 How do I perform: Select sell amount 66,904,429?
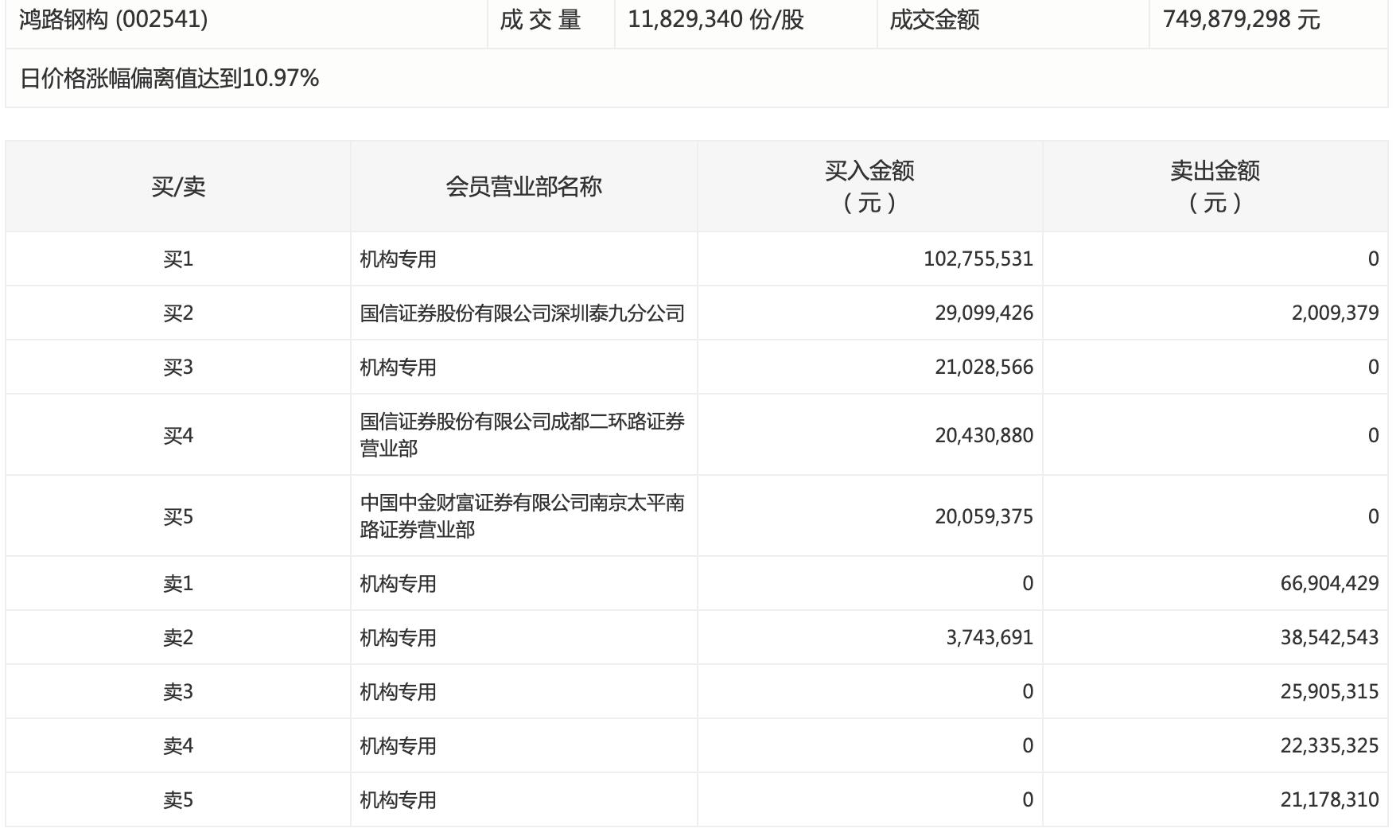tap(1329, 584)
